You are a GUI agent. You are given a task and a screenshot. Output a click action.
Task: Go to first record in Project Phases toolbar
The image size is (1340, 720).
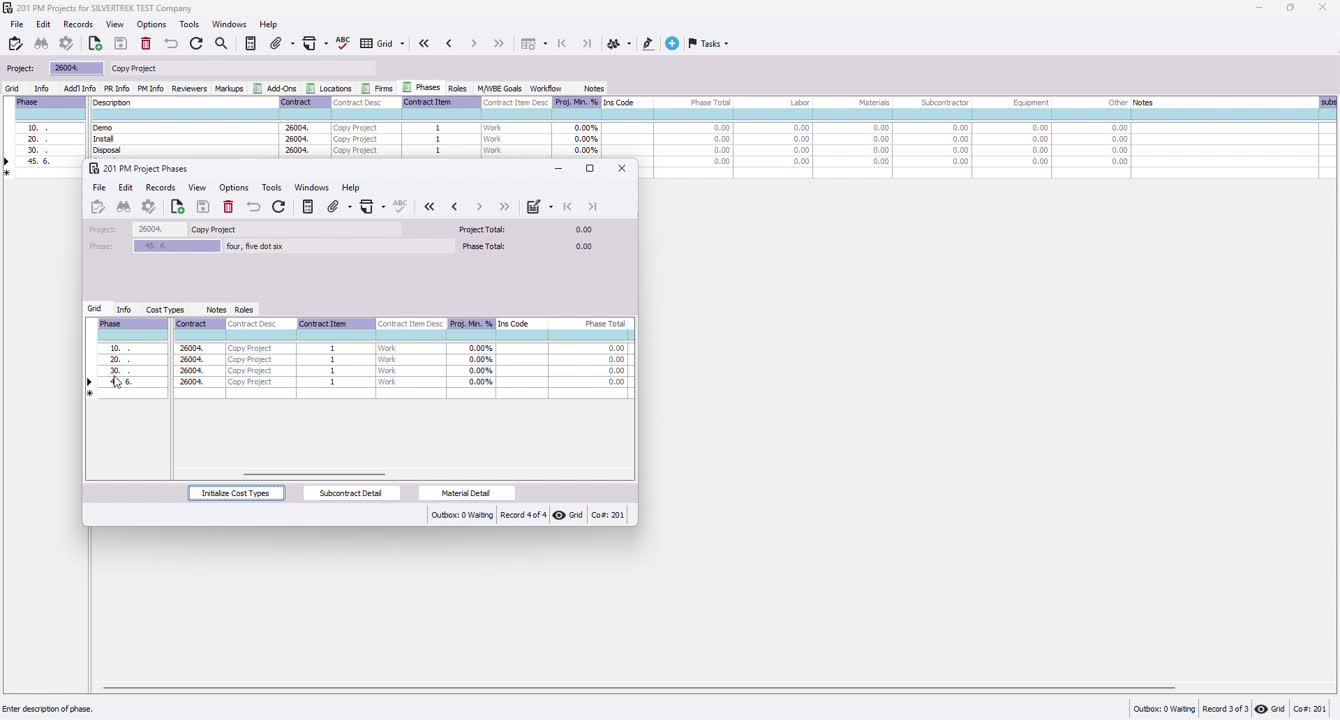(x=430, y=207)
